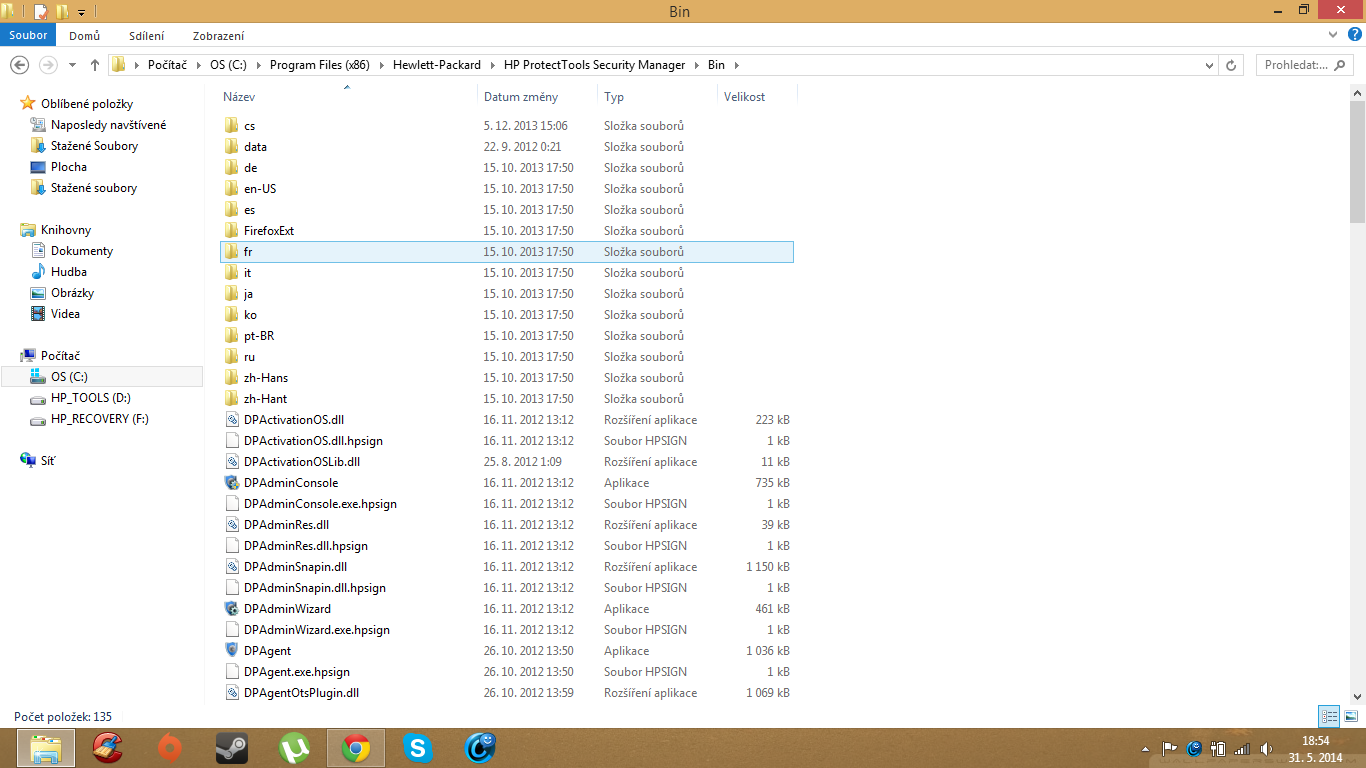Open Plocha in the navigation pane
This screenshot has width=1366, height=768.
(69, 167)
